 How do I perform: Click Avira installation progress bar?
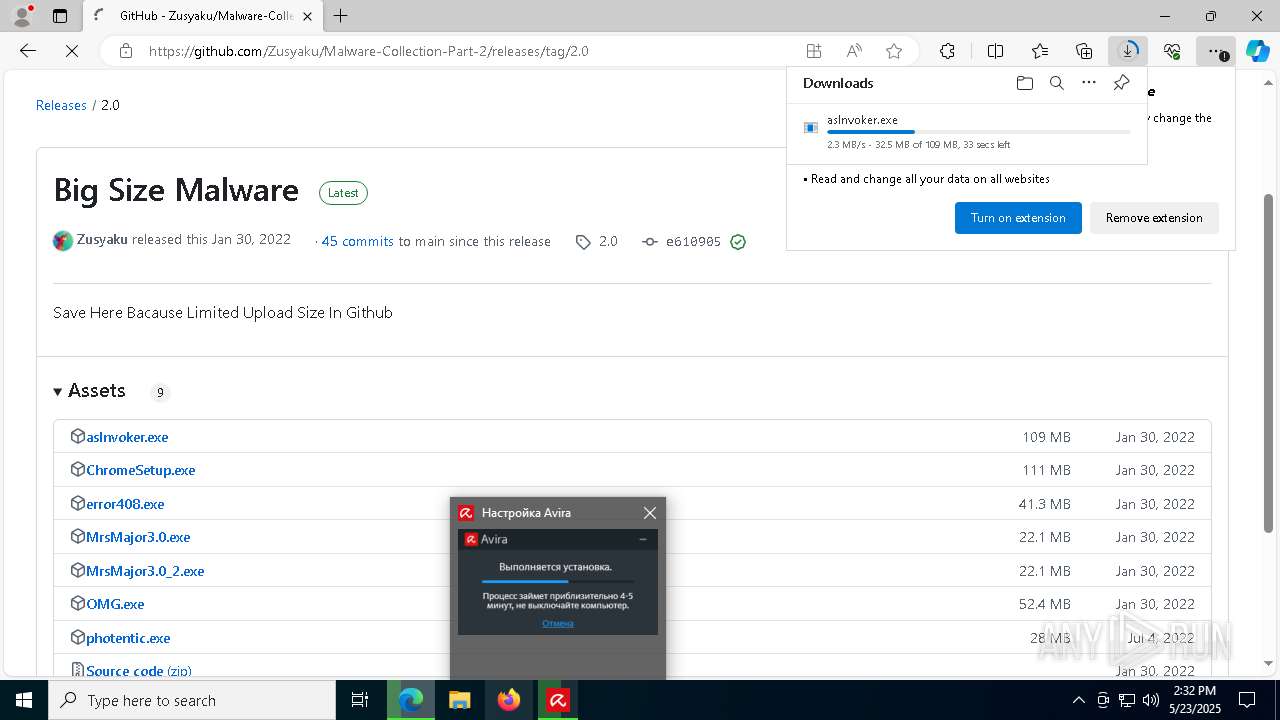[x=558, y=581]
